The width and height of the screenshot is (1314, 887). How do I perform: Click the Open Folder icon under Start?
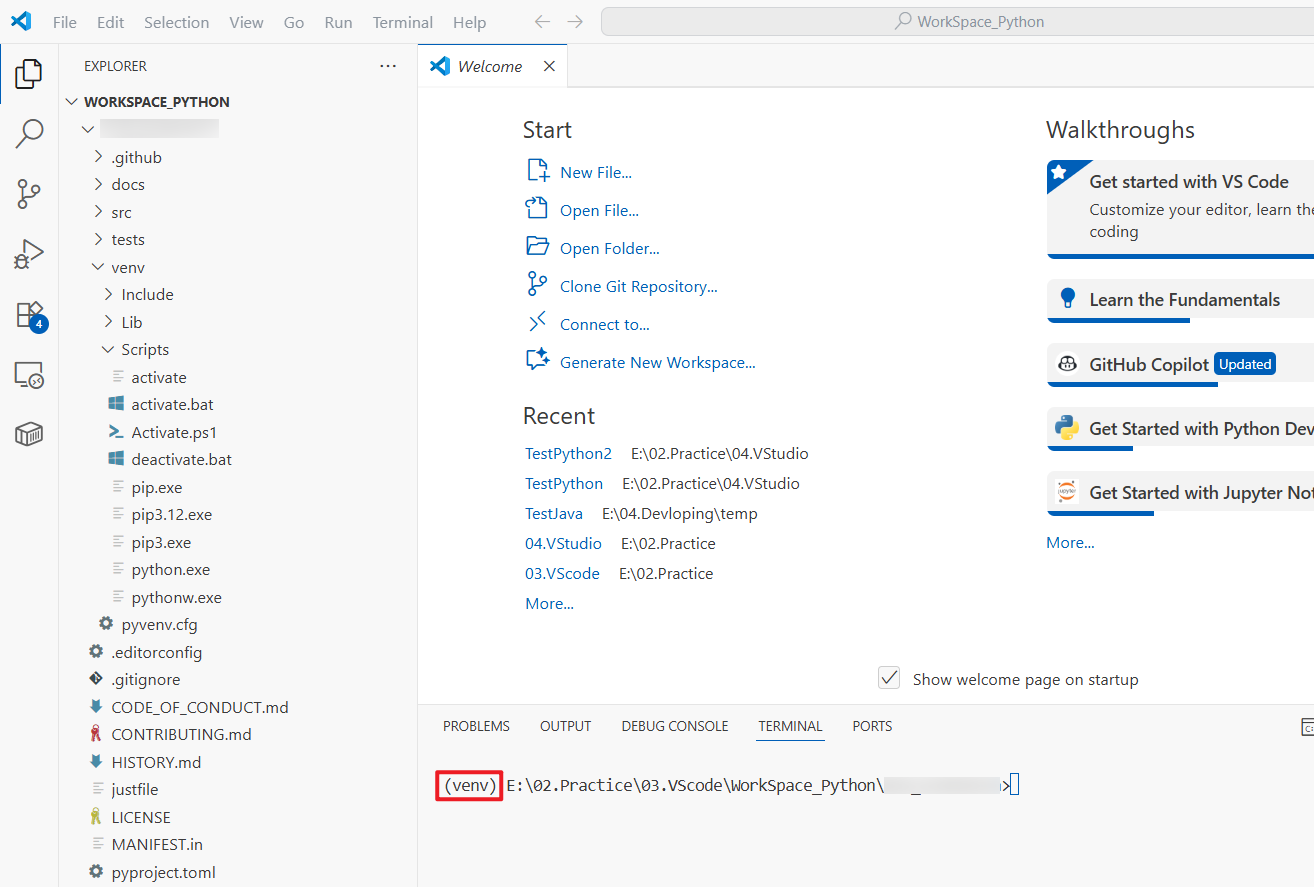tap(538, 247)
